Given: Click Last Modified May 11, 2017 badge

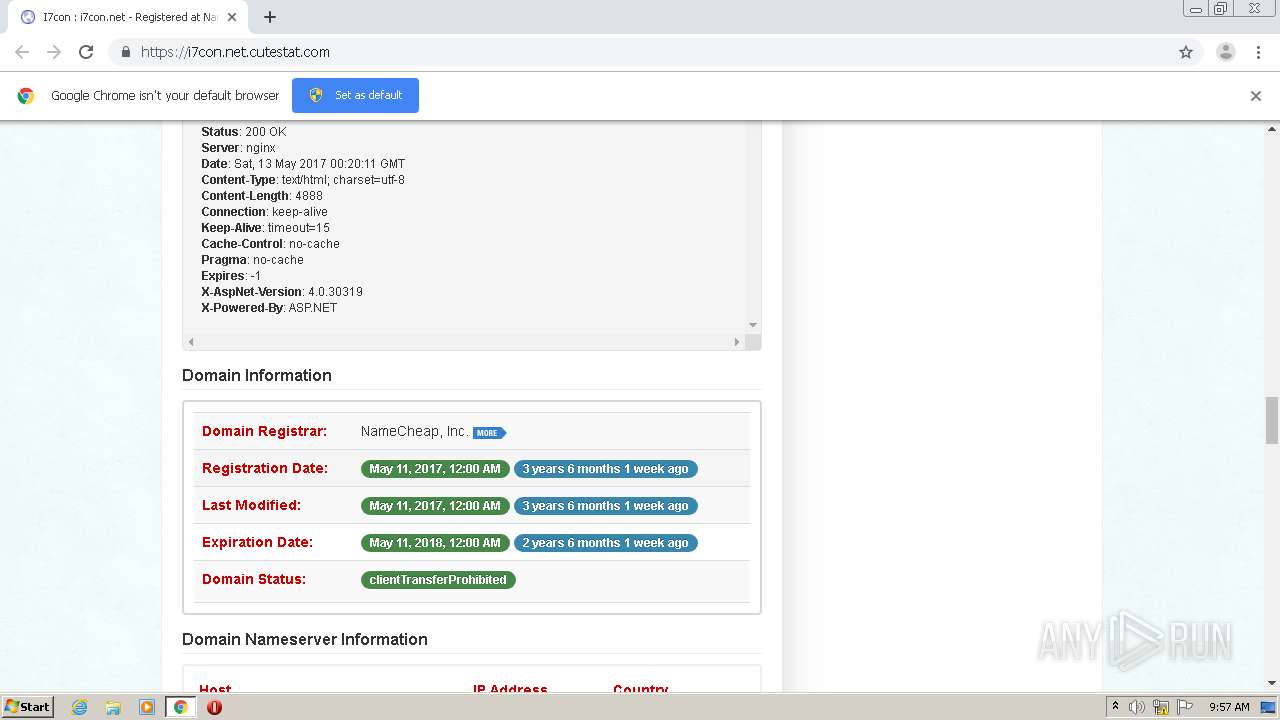Looking at the screenshot, I should 435,505.
